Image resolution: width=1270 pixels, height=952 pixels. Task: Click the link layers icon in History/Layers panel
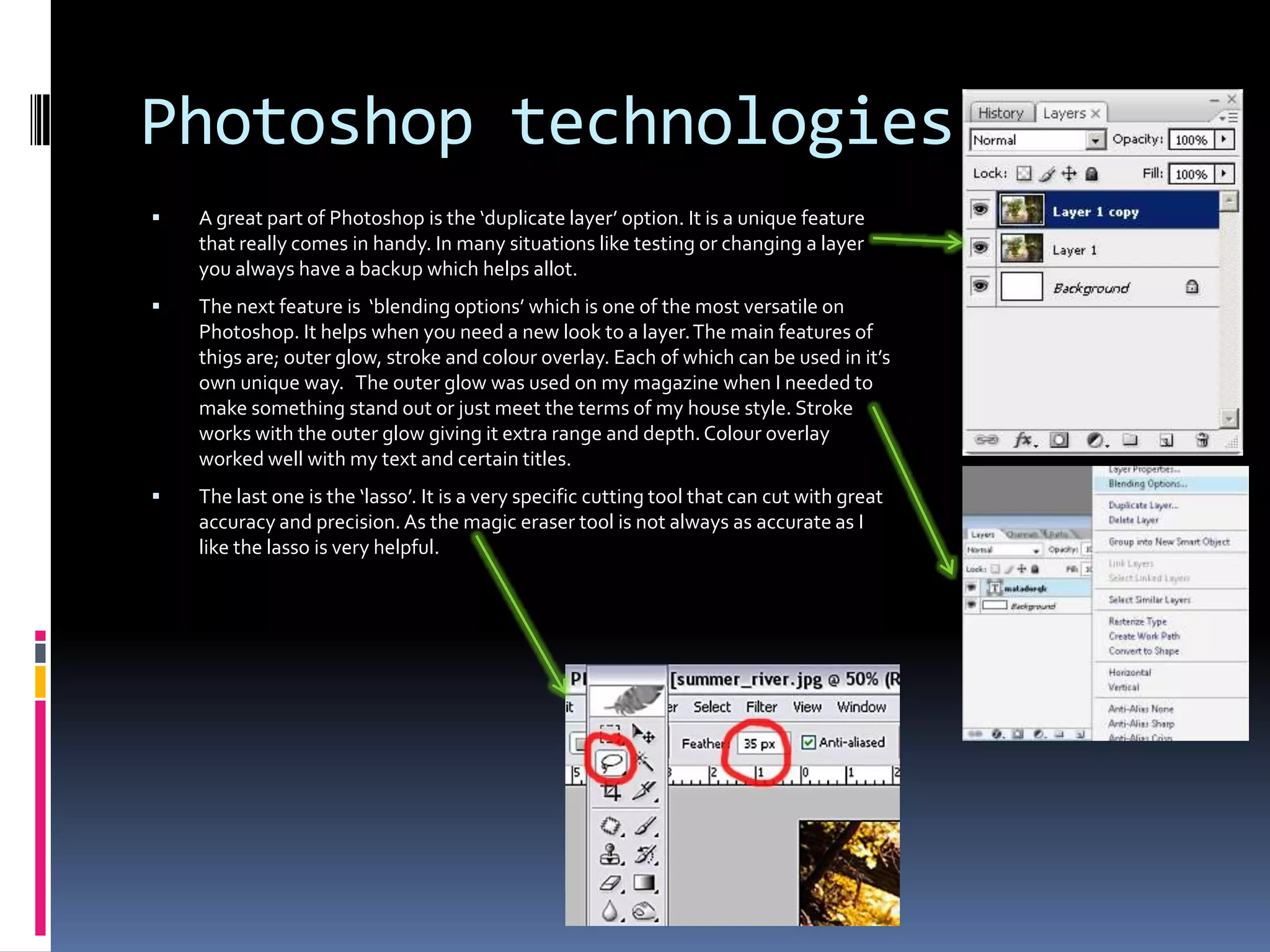(986, 440)
